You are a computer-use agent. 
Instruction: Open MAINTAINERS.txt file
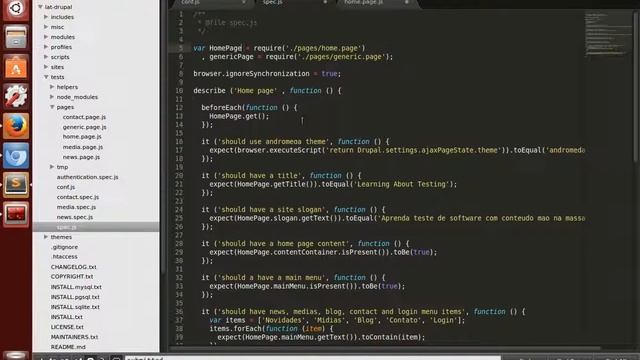point(74,337)
